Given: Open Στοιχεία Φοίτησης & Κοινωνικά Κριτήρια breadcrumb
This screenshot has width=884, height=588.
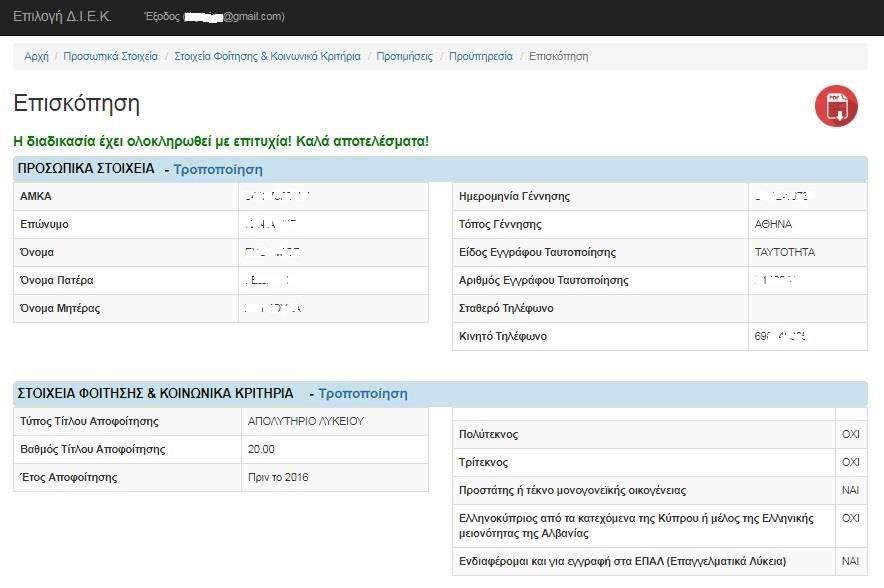Looking at the screenshot, I should point(267,56).
